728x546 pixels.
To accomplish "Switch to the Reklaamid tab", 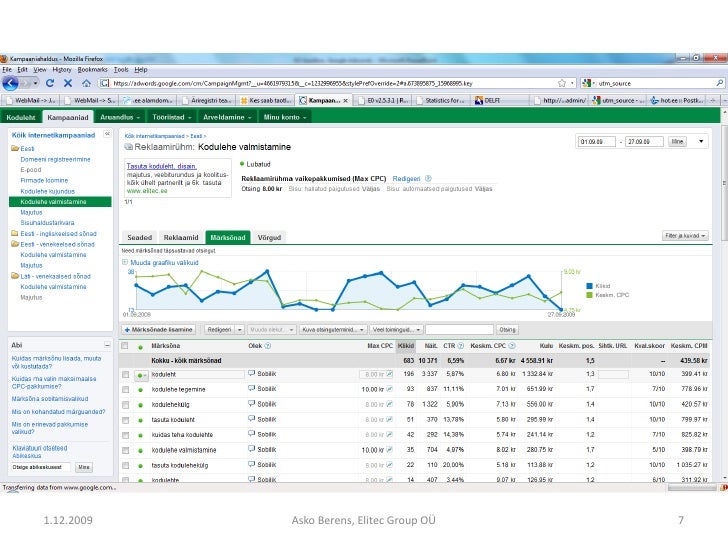I will pyautogui.click(x=181, y=236).
